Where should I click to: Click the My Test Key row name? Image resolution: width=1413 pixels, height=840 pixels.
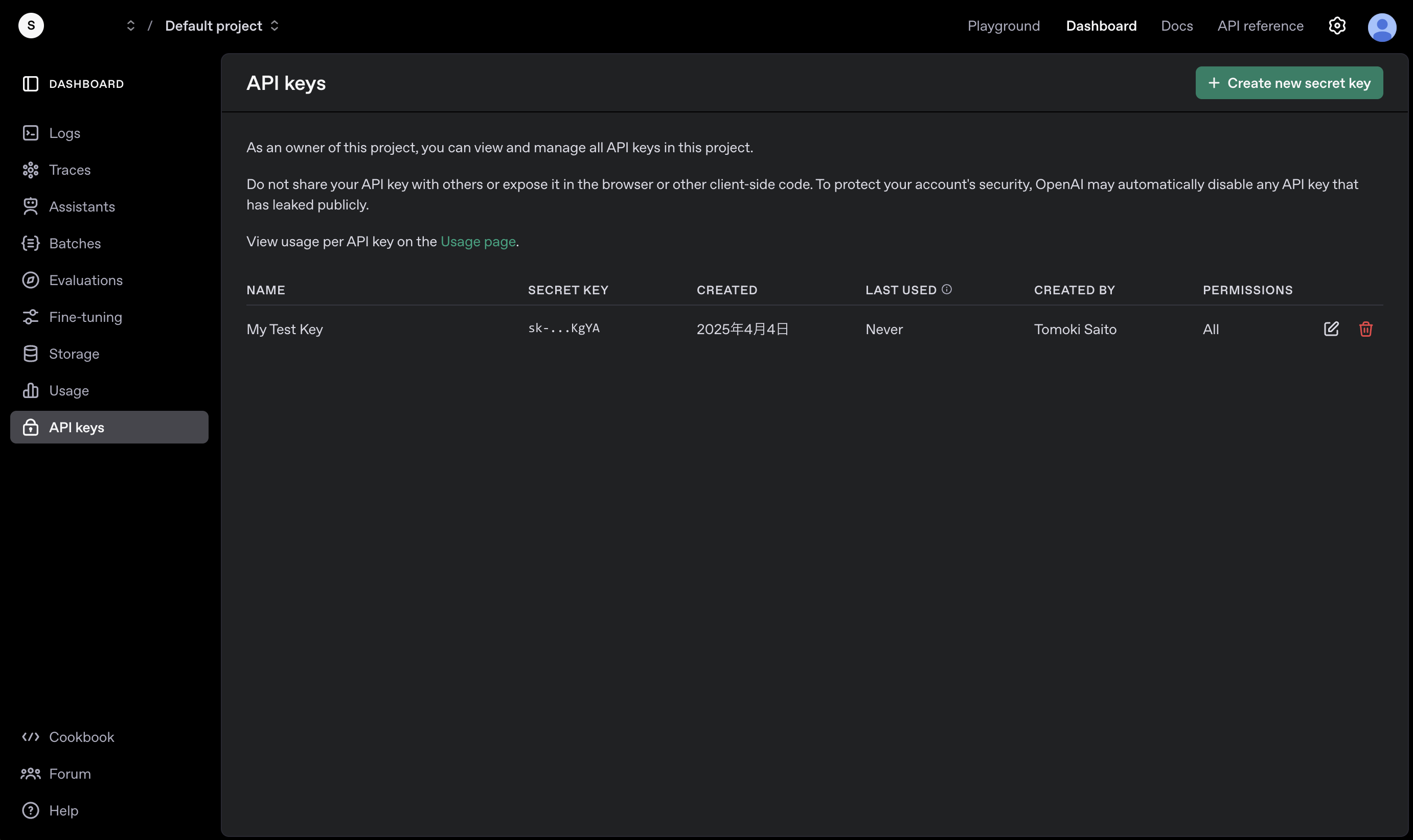click(284, 330)
